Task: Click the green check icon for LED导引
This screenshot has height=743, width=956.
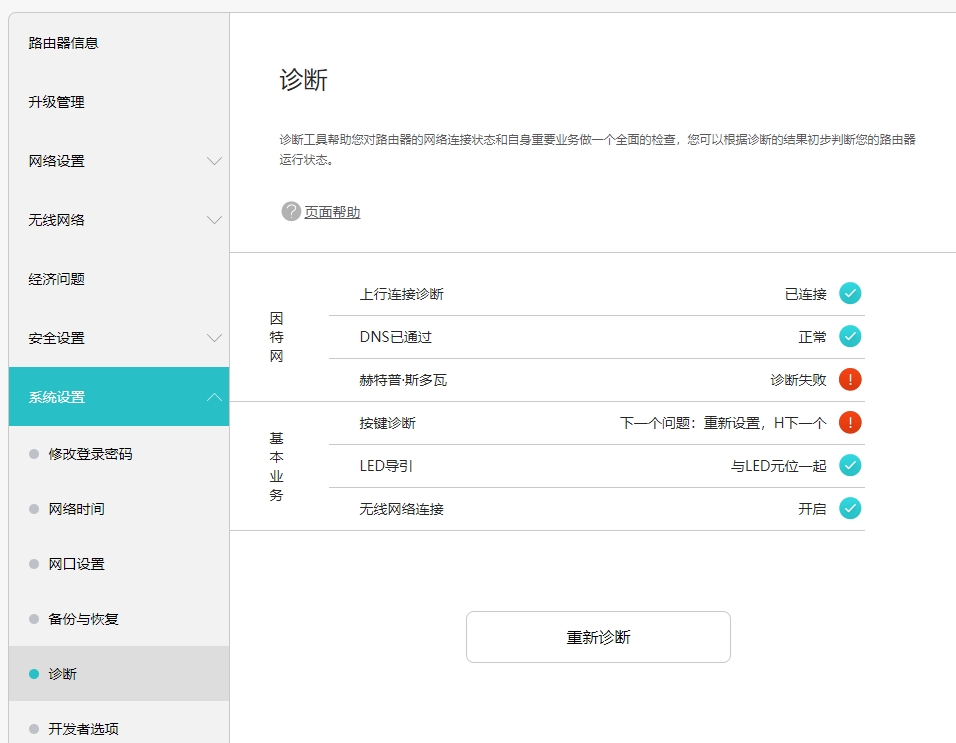Action: pyautogui.click(x=850, y=465)
